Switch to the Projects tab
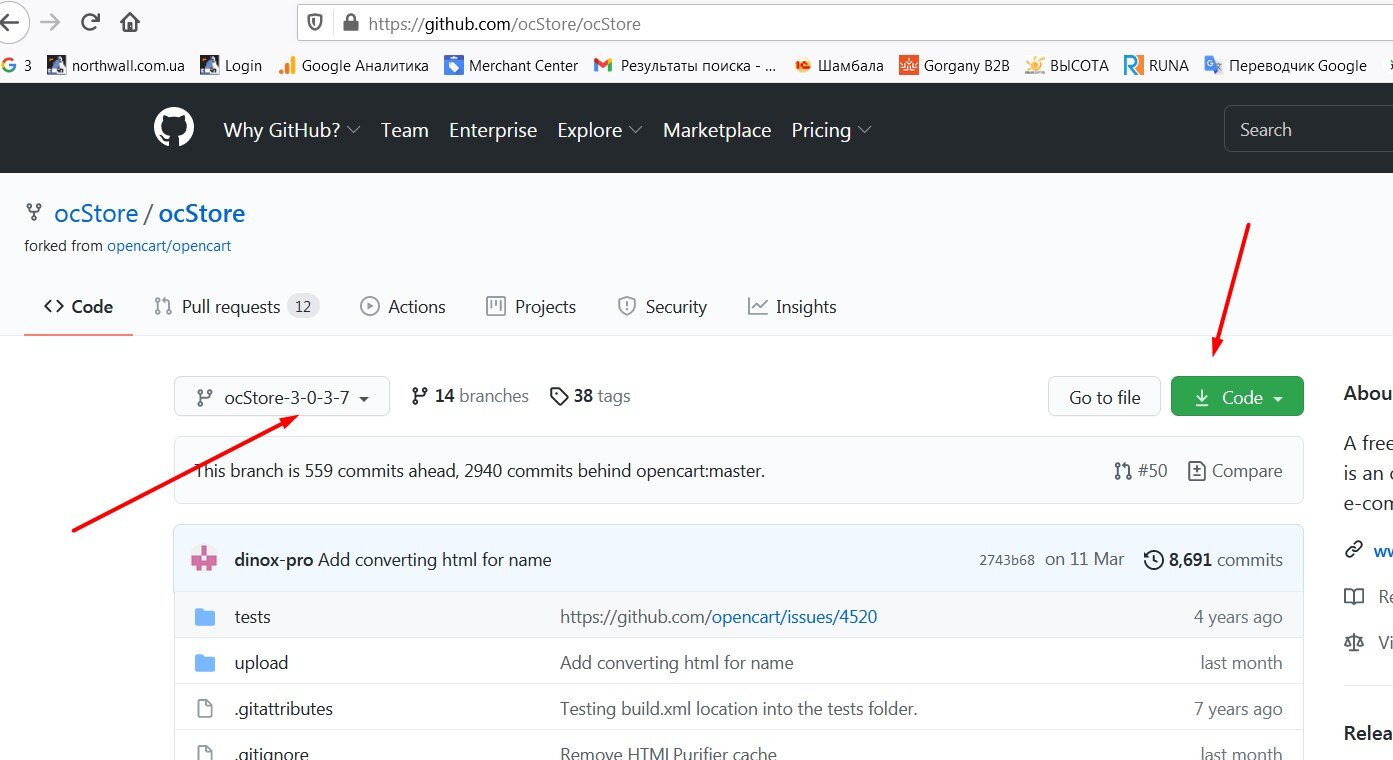 point(531,307)
